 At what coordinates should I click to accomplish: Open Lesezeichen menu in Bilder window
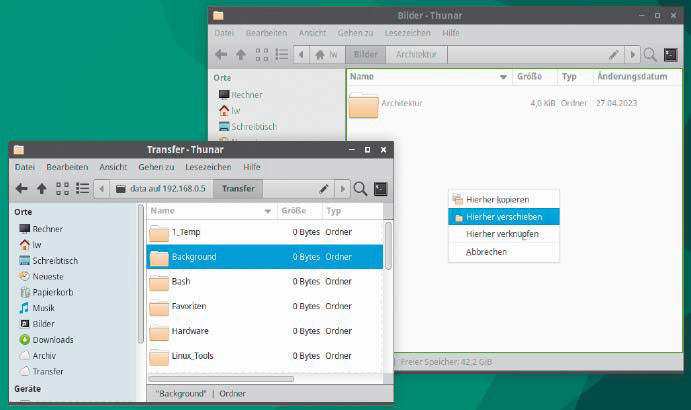[407, 33]
